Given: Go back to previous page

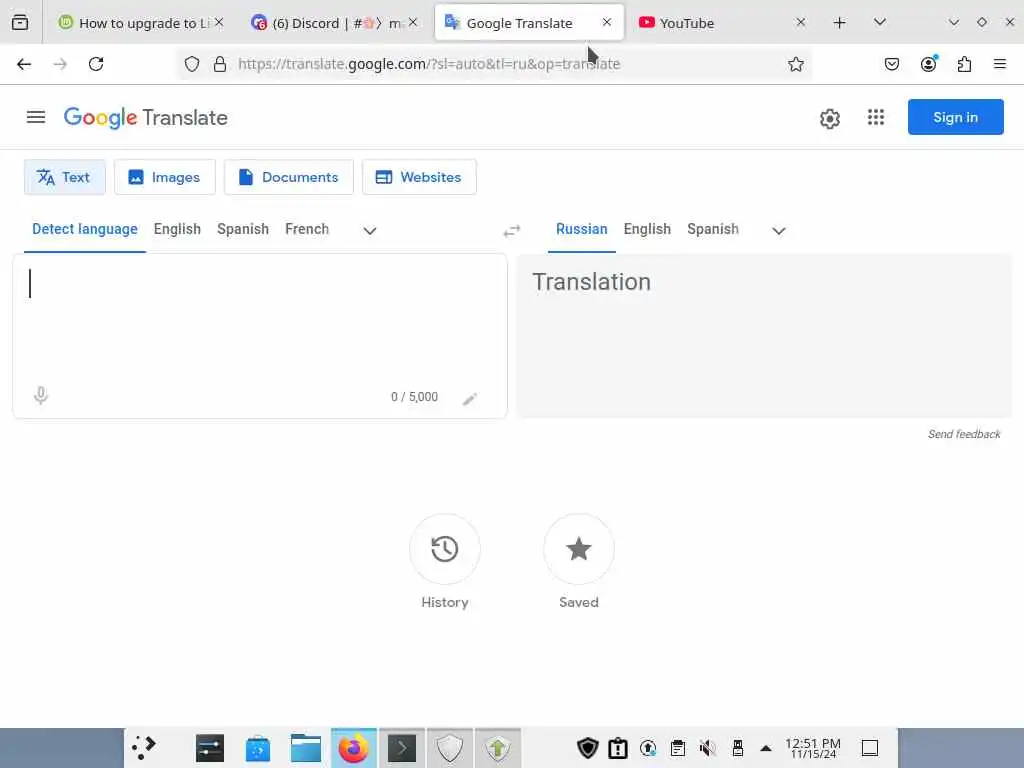Looking at the screenshot, I should coord(24,64).
